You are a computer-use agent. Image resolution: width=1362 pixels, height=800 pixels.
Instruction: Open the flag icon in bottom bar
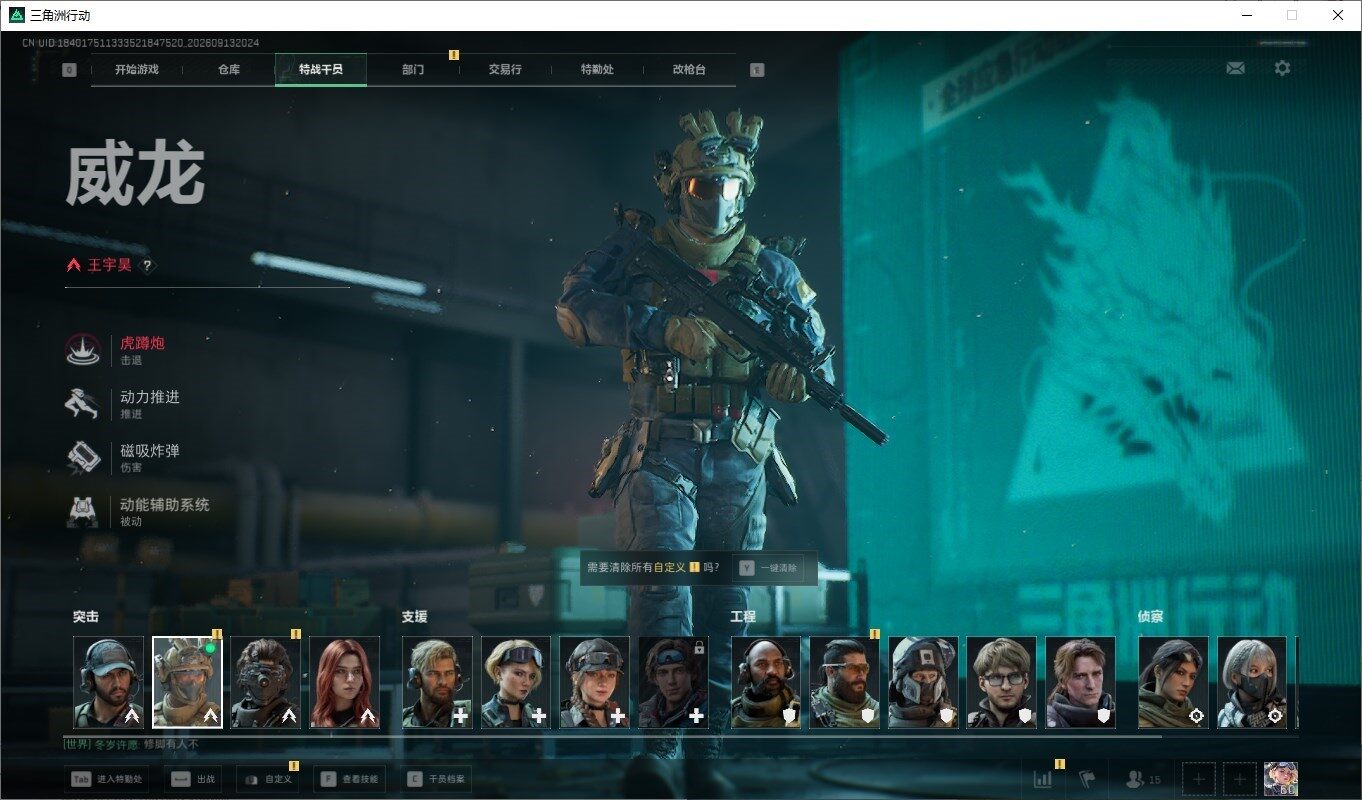pyautogui.click(x=1088, y=779)
